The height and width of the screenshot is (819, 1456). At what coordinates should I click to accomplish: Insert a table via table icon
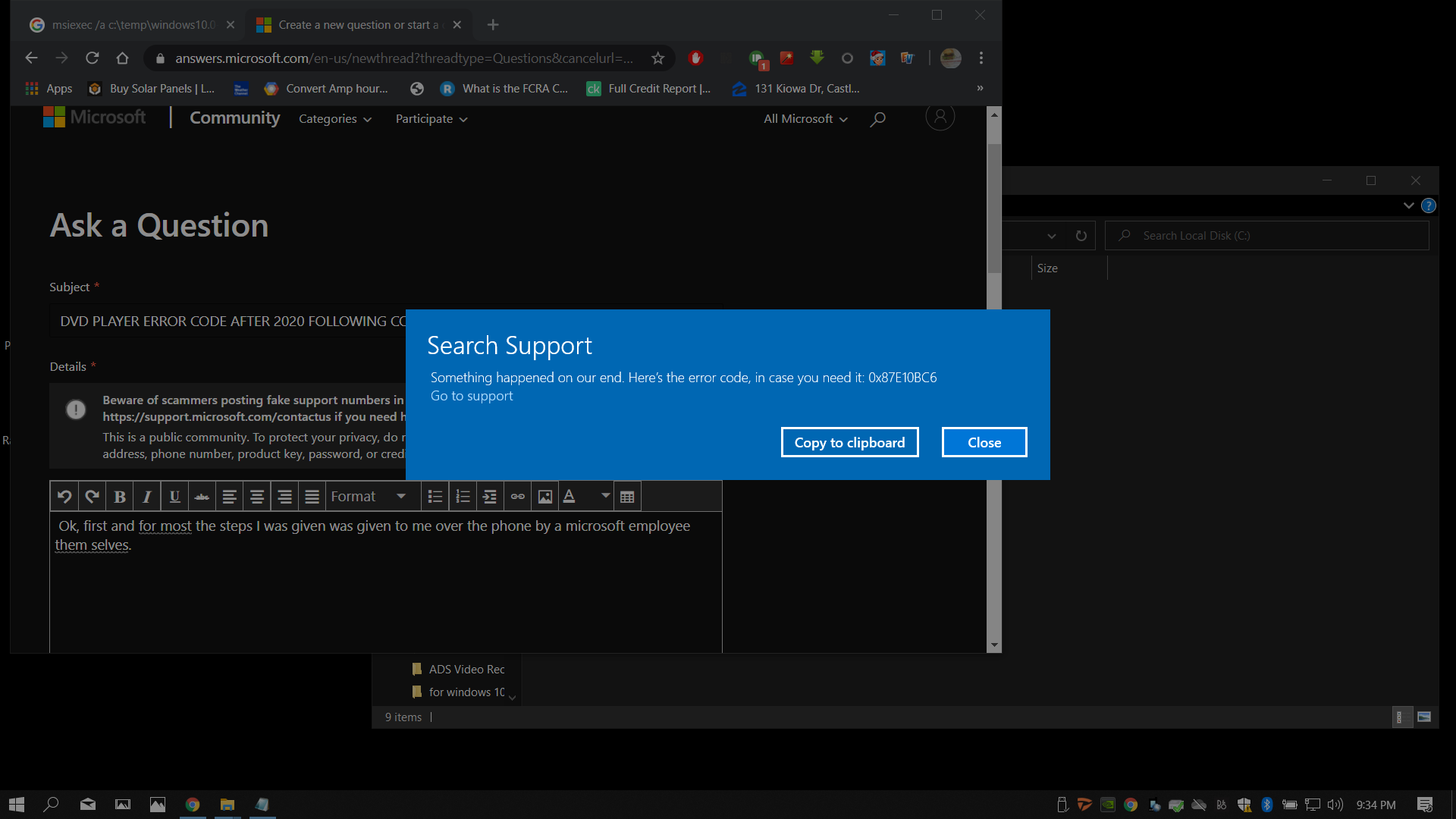coord(627,497)
